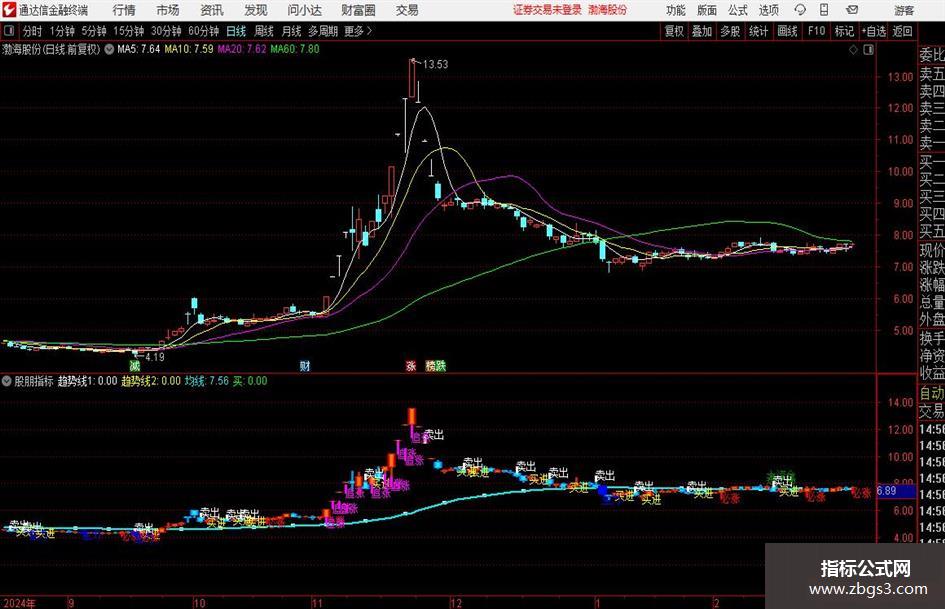Click the 多股 multi-stock button
This screenshot has width=945, height=609.
point(730,31)
